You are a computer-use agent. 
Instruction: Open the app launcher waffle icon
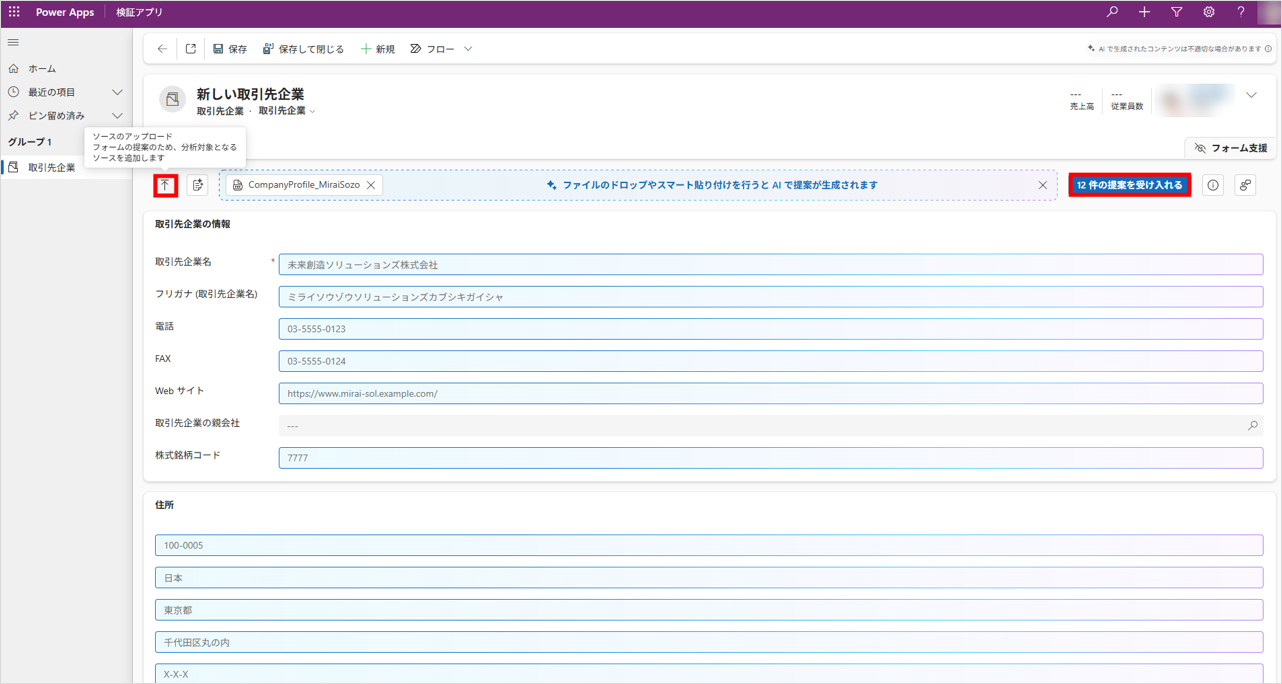[x=14, y=12]
